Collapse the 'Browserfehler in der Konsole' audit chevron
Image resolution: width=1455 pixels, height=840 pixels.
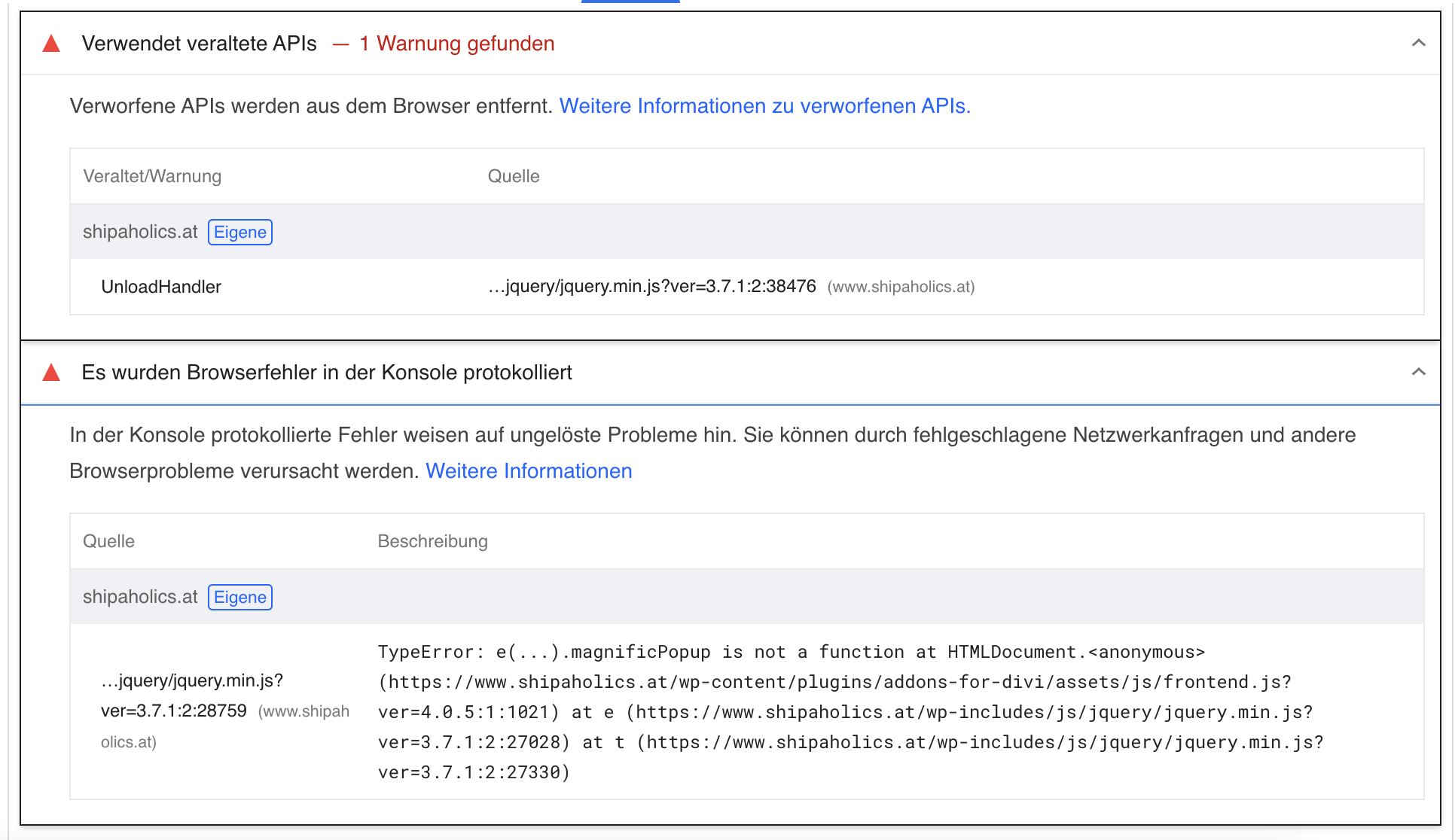point(1418,372)
